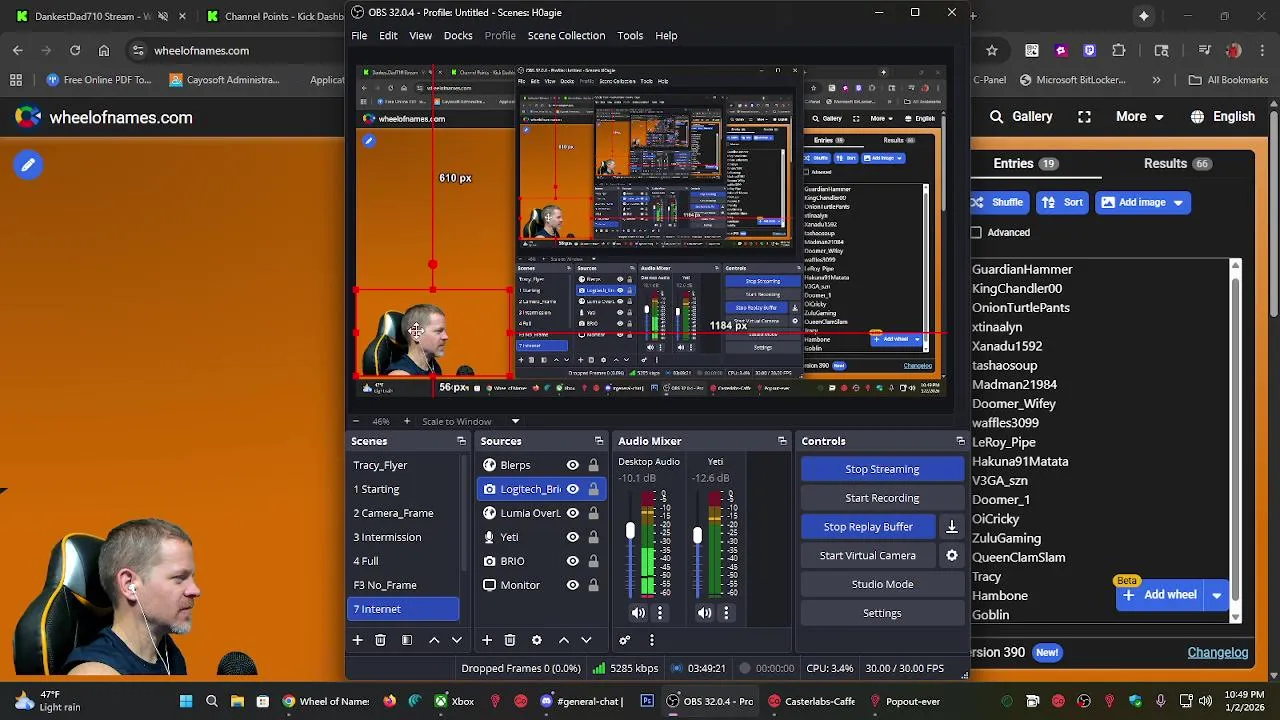Move the selected scene down with the Scenes down arrow

tap(457, 640)
